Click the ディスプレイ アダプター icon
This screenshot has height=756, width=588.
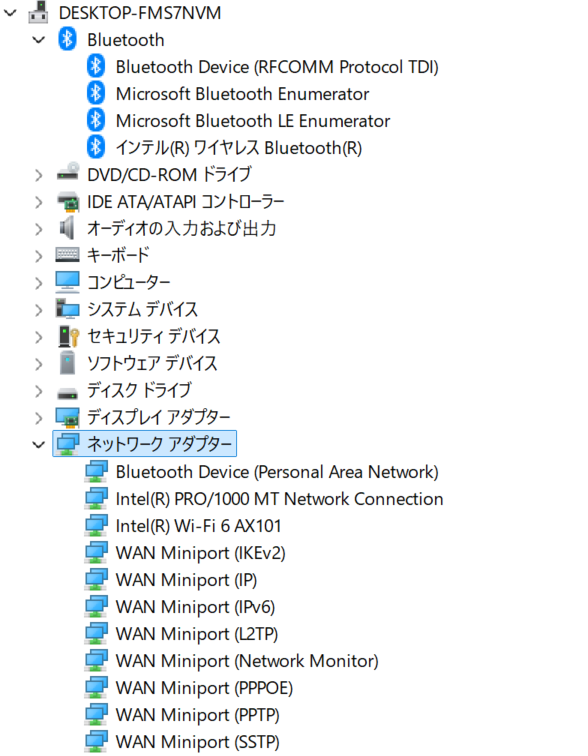67,418
